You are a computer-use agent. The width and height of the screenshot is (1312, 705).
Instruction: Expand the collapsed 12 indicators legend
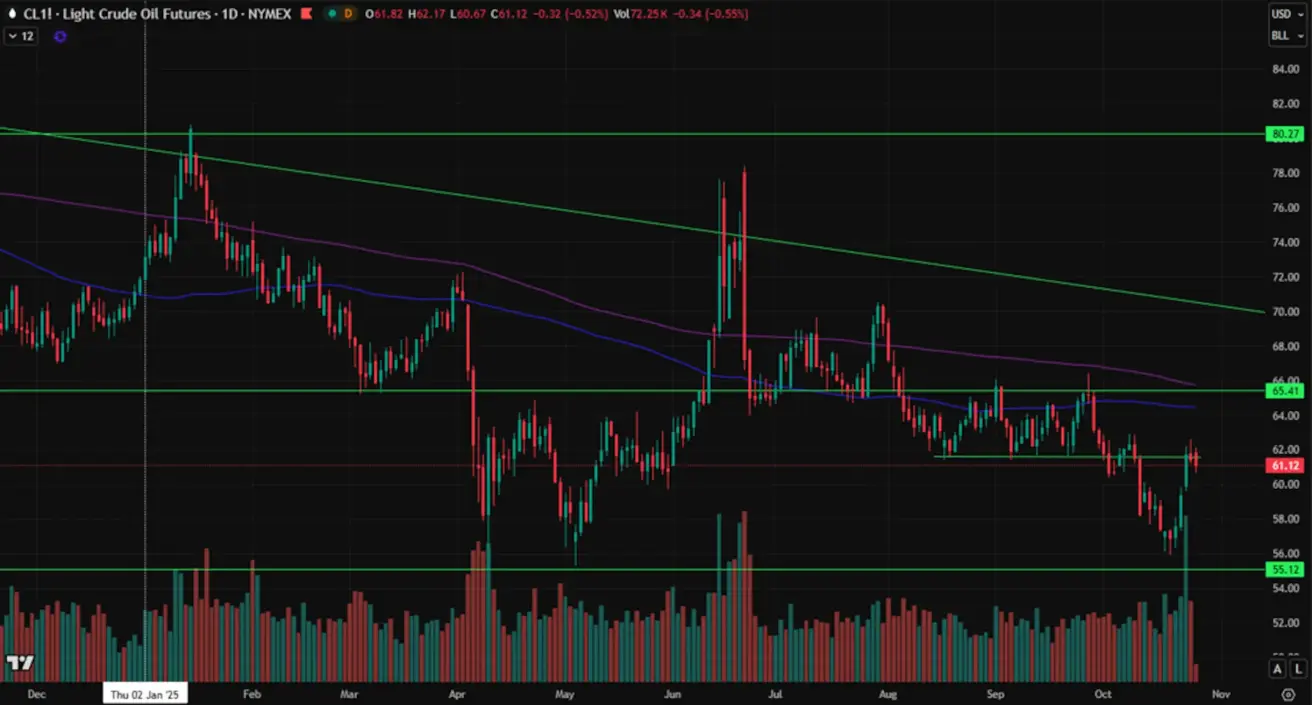tap(20, 36)
